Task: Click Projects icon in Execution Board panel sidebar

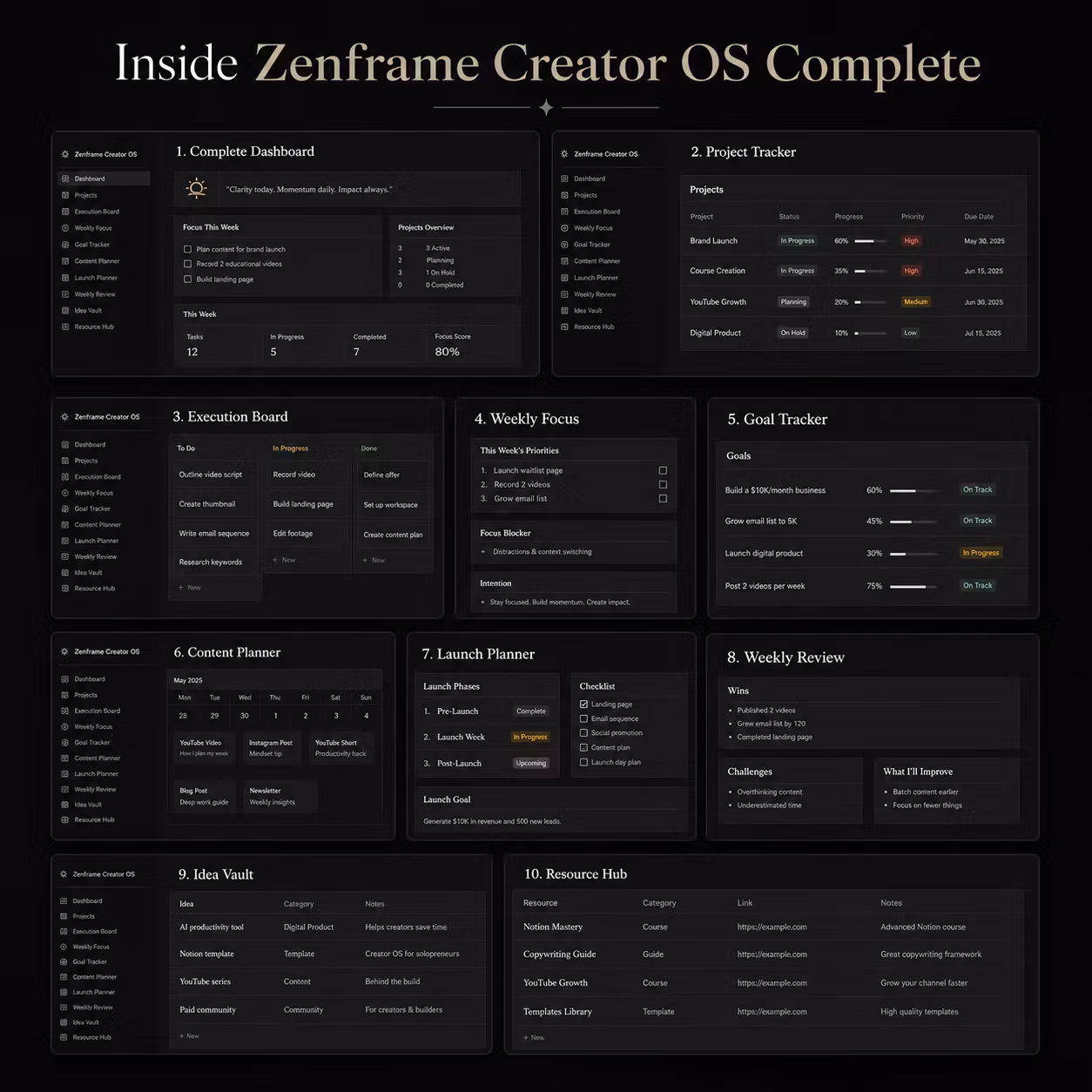Action: [x=65, y=461]
